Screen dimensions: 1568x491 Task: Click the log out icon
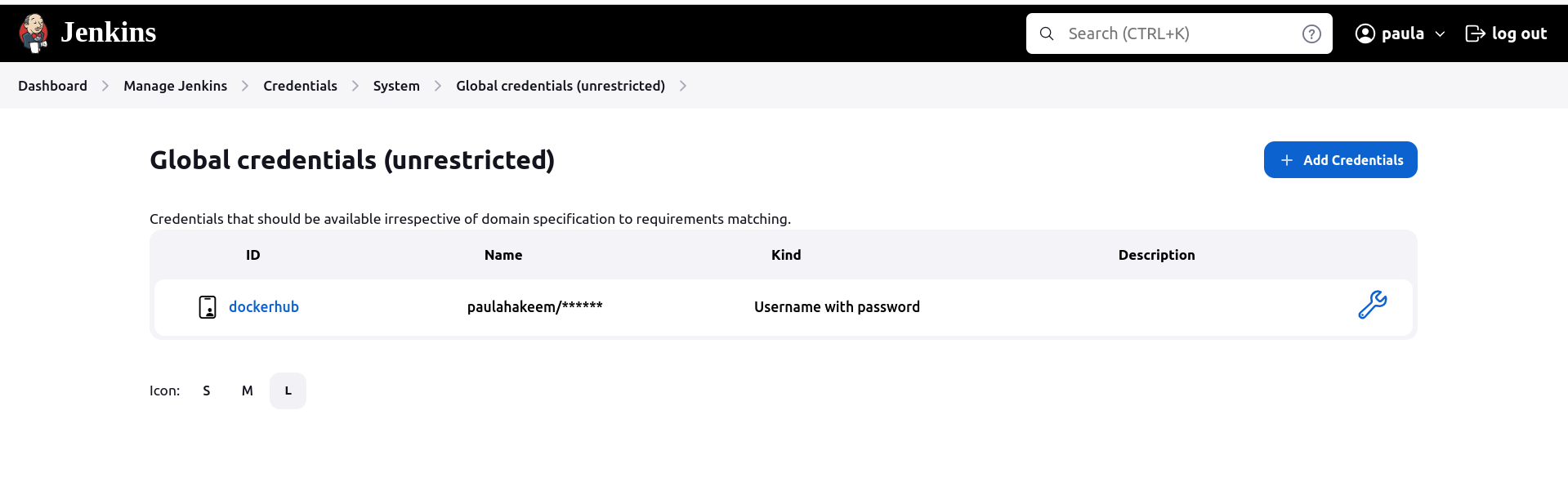point(1475,33)
